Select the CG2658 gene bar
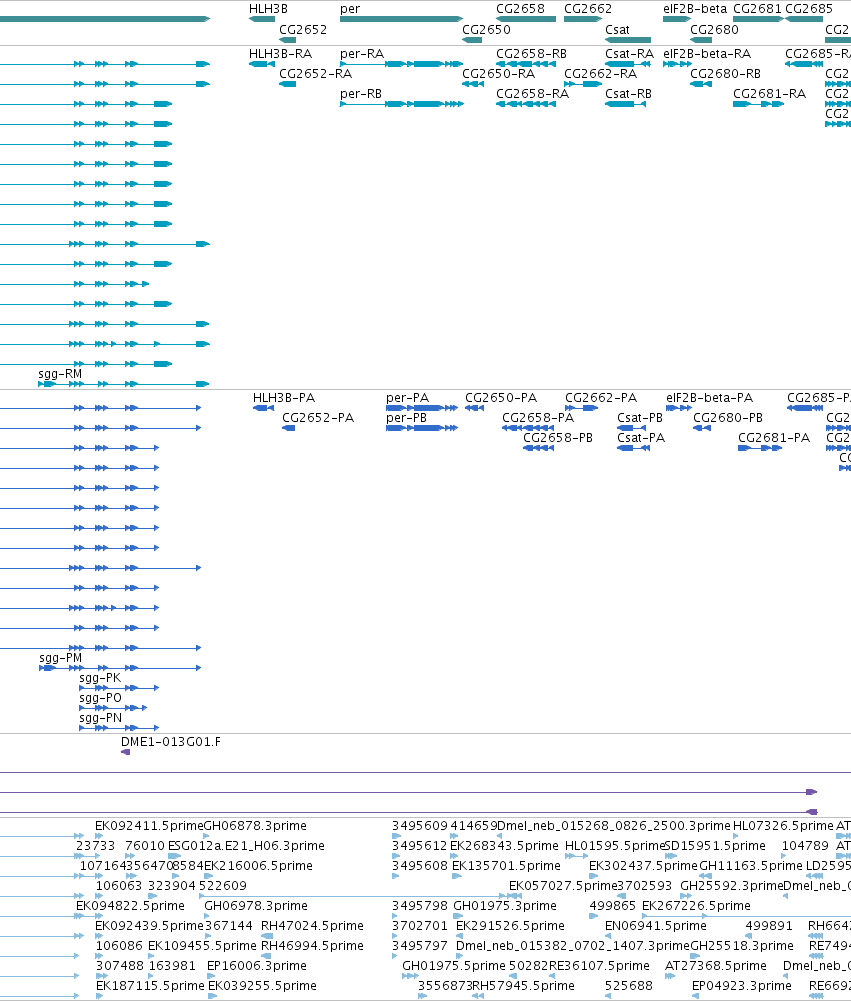Screen dimensions: 851x1001 526,19
